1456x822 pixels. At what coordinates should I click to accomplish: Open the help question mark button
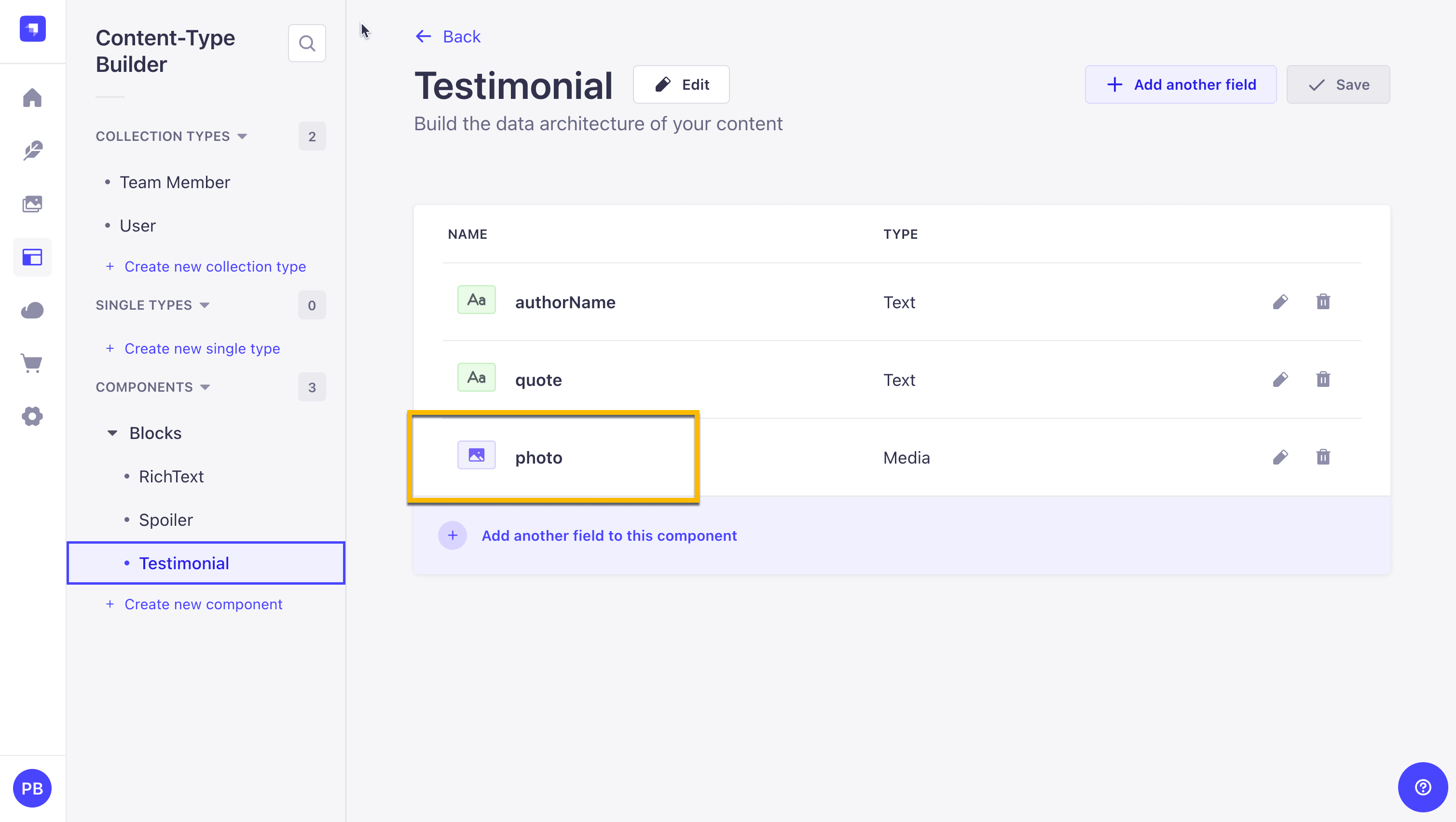click(x=1422, y=787)
